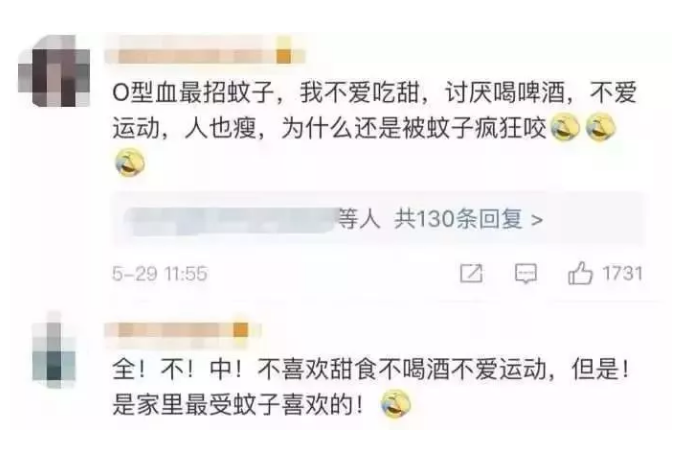Screen dimensions: 679x460
Task: Open the first commenter's pixelated avatar
Action: pyautogui.click(x=54, y=71)
